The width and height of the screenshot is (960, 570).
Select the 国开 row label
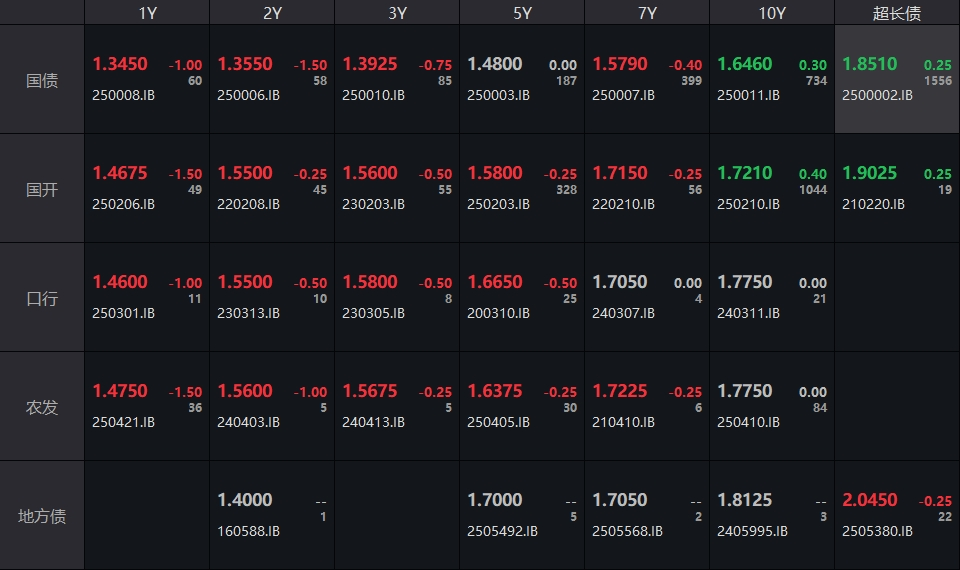(42, 189)
